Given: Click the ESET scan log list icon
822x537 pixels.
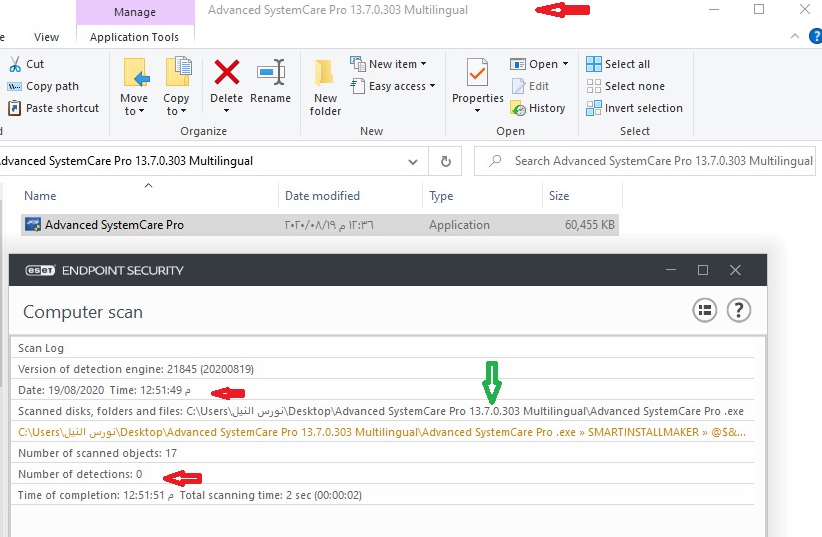Looking at the screenshot, I should click(704, 310).
